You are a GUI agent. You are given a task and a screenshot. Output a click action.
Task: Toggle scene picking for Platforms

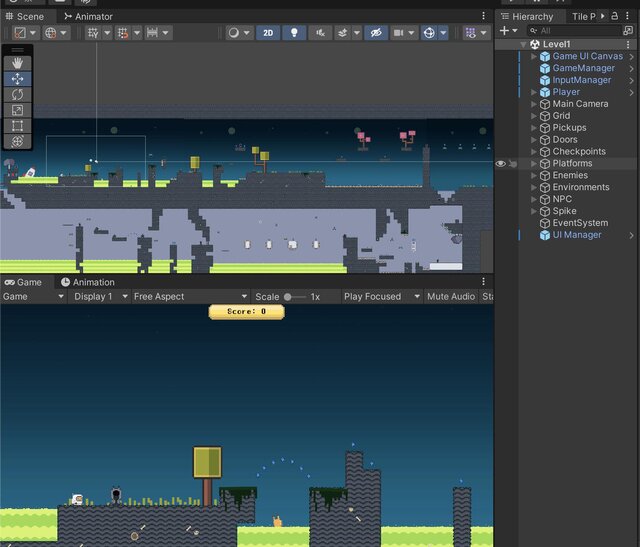click(513, 164)
